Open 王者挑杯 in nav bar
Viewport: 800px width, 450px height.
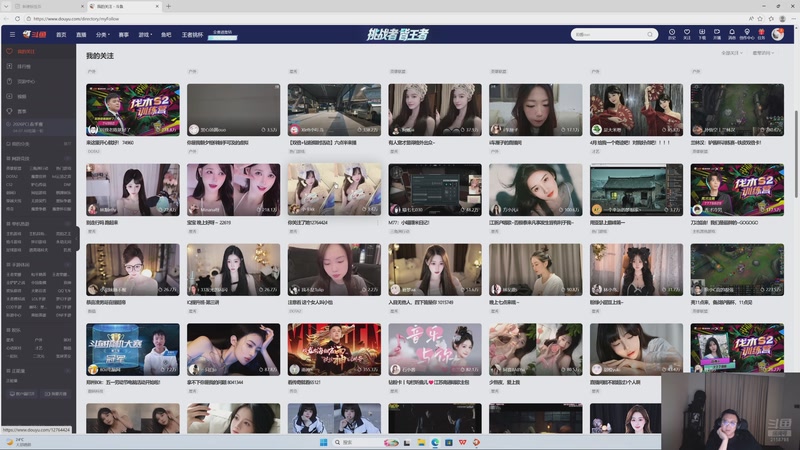pos(192,35)
